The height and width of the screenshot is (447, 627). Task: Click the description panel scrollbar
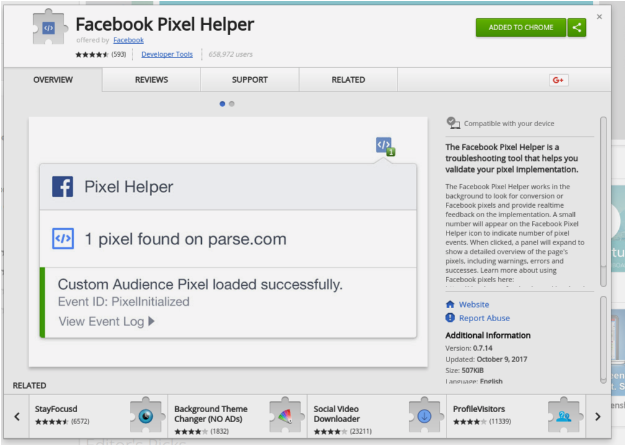[x=603, y=202]
